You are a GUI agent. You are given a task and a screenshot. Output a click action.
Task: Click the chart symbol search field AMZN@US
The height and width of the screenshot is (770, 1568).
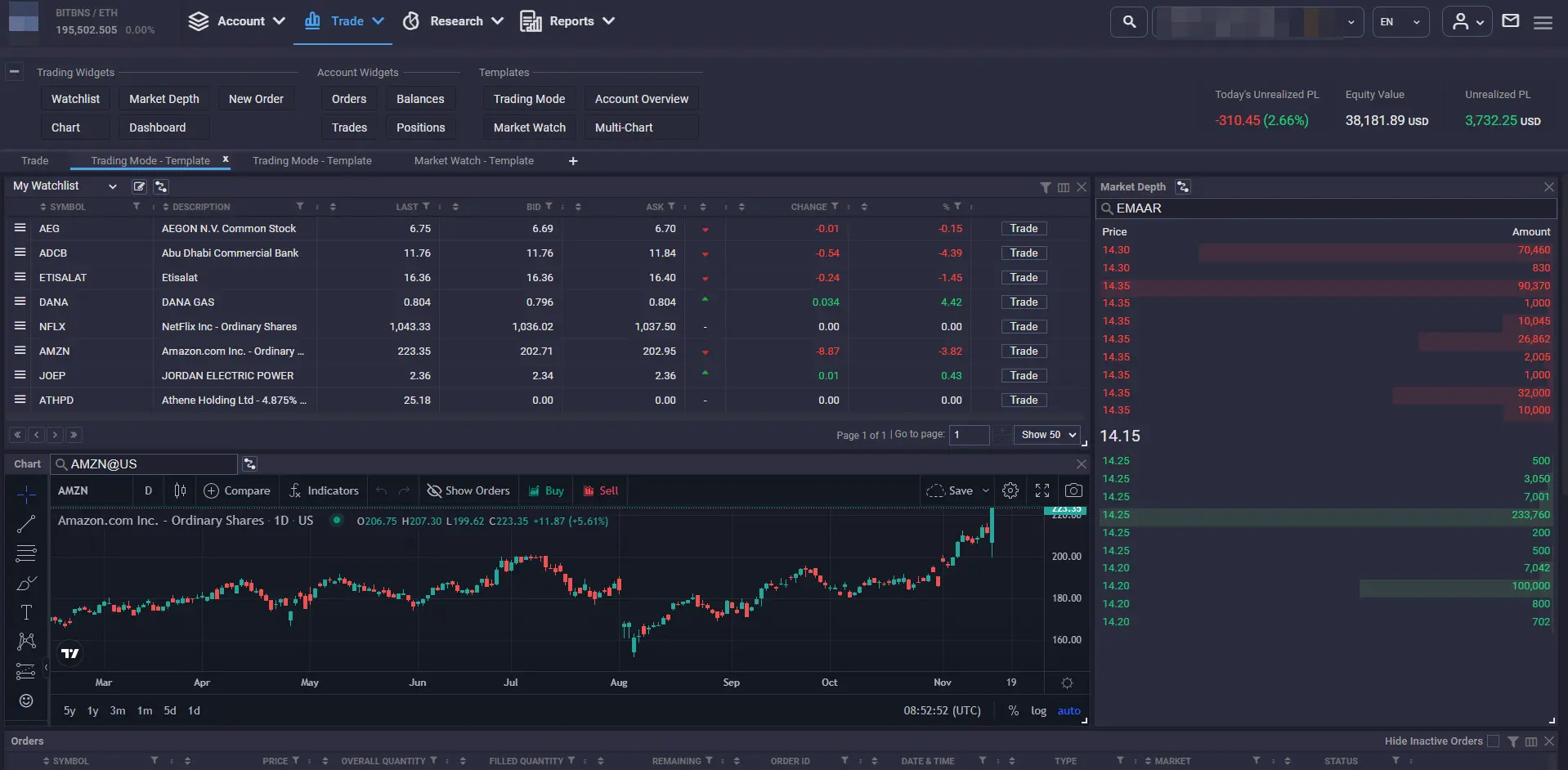(144, 464)
